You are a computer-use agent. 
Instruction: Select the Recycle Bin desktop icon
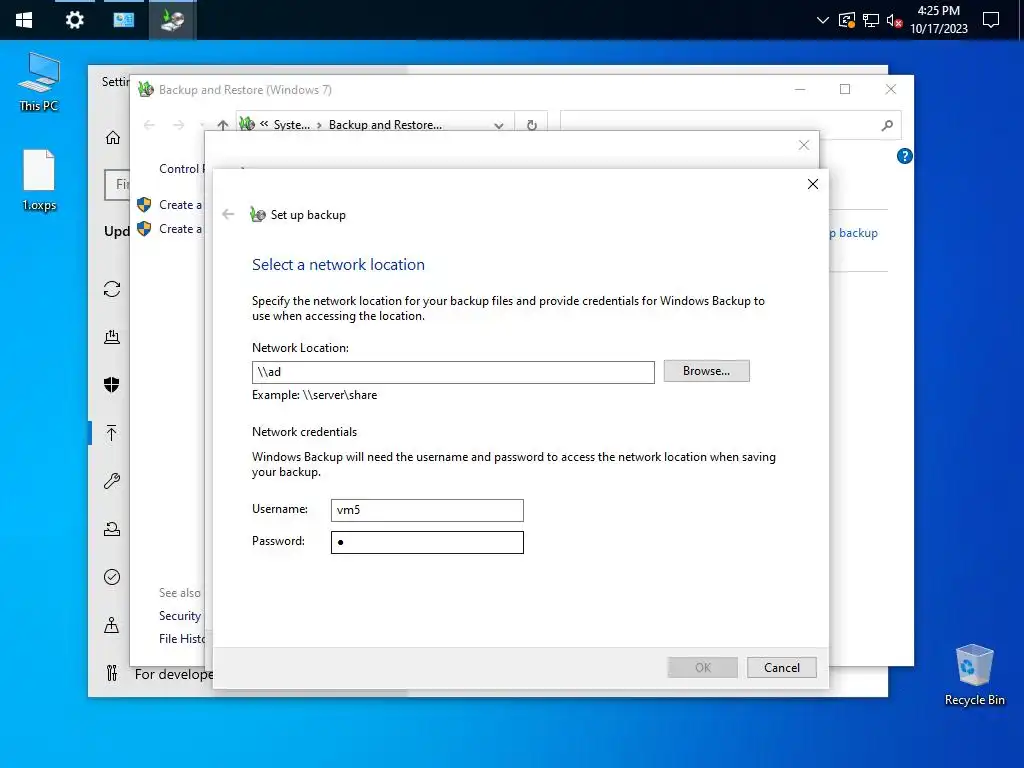click(x=974, y=675)
